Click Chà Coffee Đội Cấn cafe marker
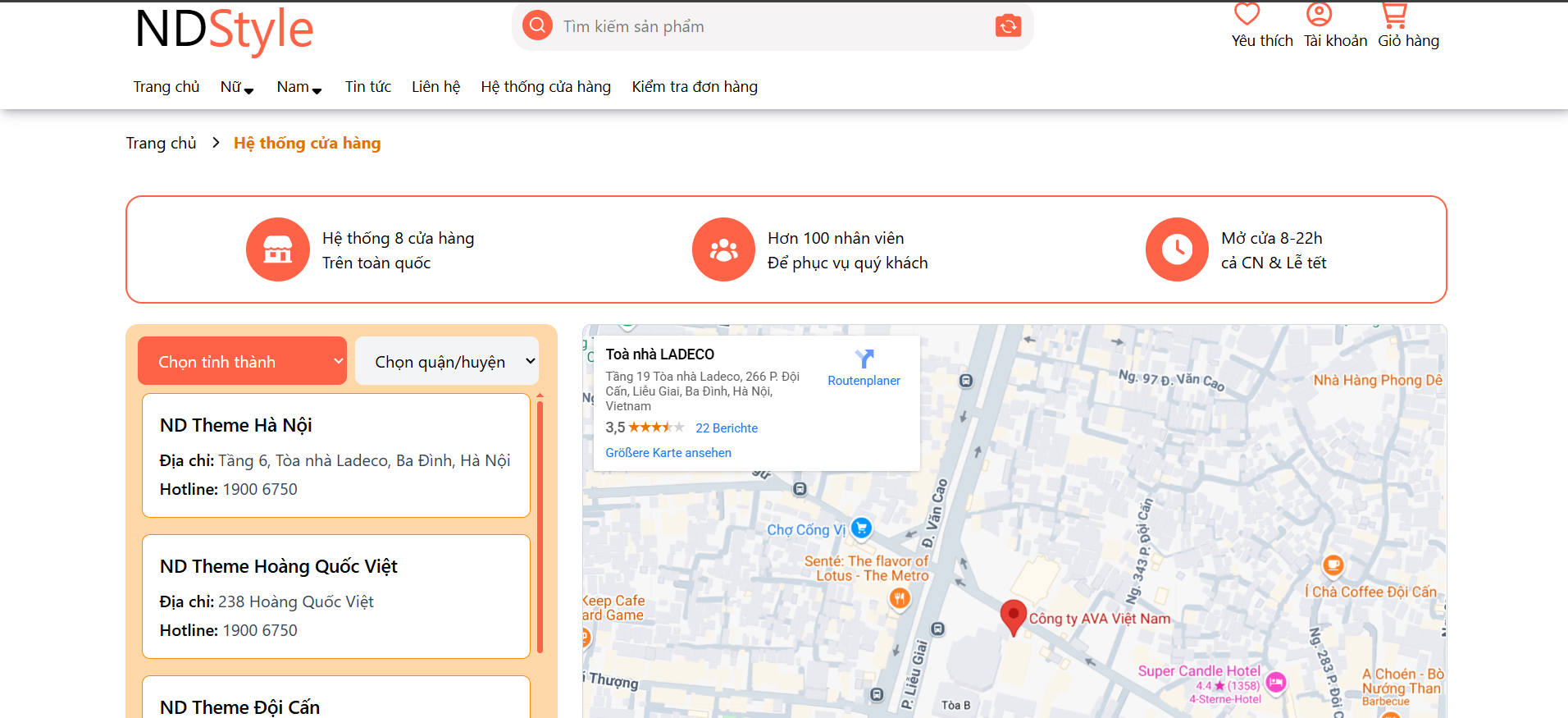 (x=1333, y=565)
